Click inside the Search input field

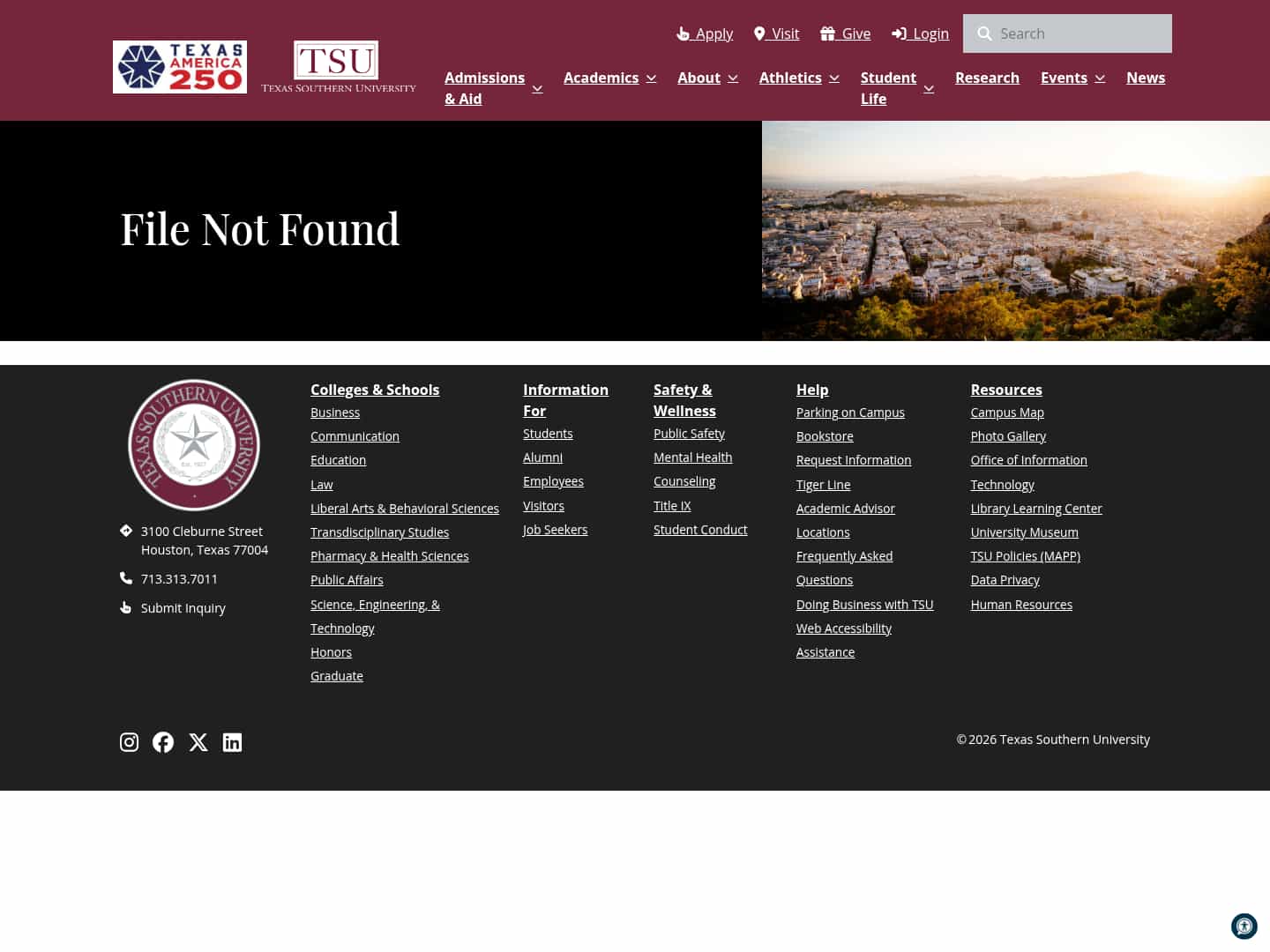click(1076, 33)
